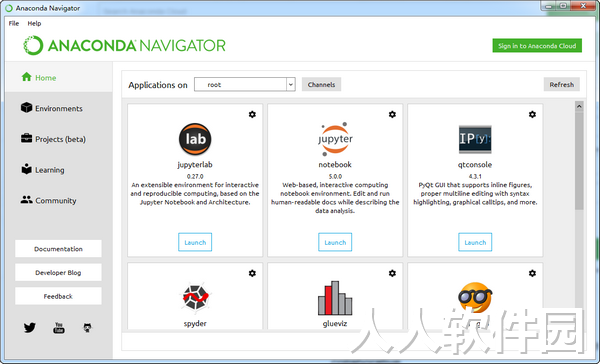The height and width of the screenshot is (364, 600).
Task: Click the Jupyter notebook logo icon
Action: pyautogui.click(x=335, y=139)
